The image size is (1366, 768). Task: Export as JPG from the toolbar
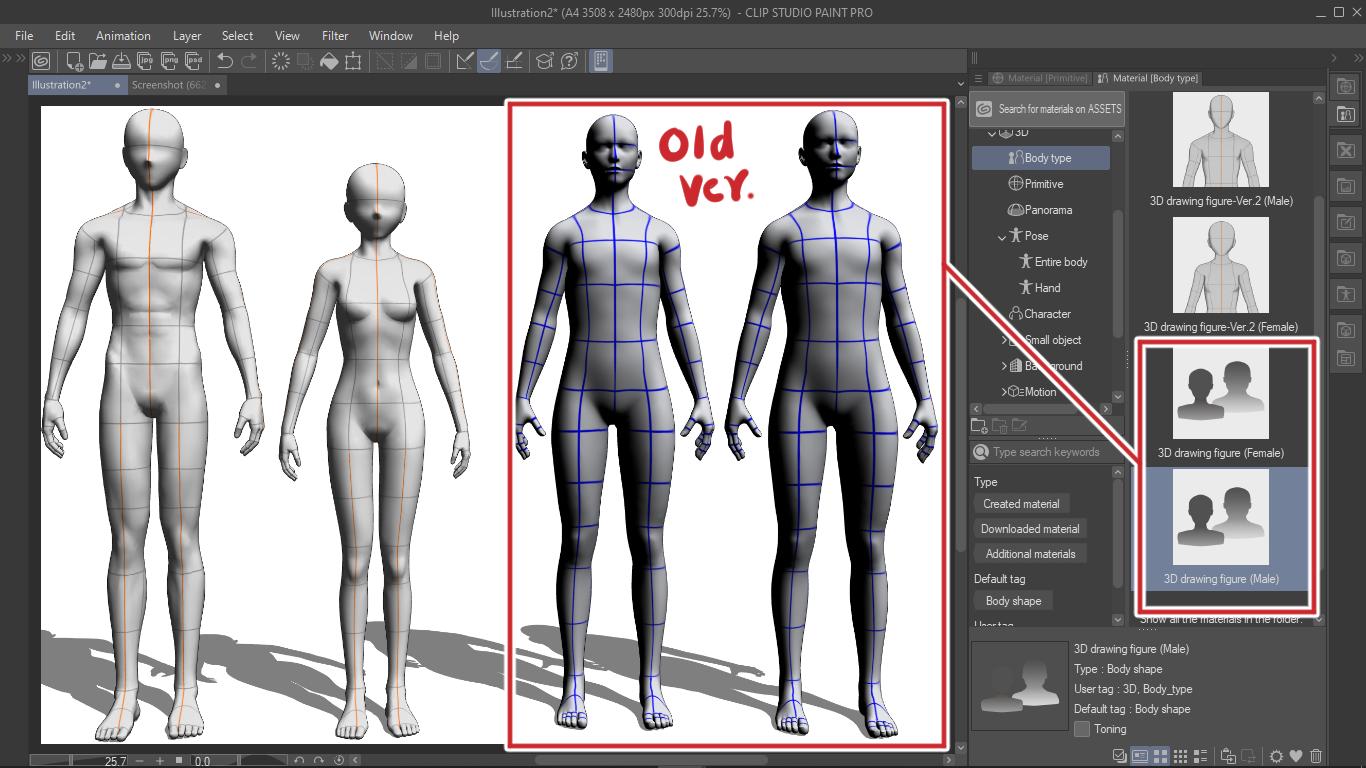[x=145, y=61]
